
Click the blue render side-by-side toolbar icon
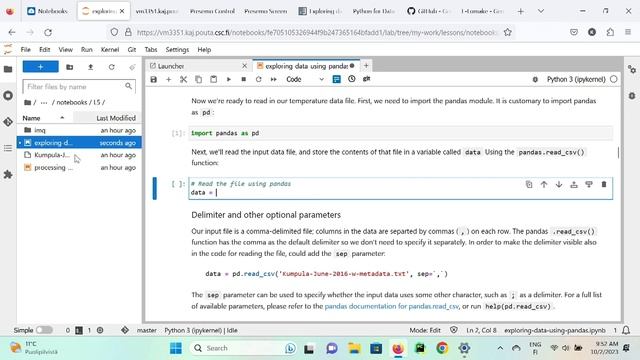pyautogui.click(x=336, y=79)
